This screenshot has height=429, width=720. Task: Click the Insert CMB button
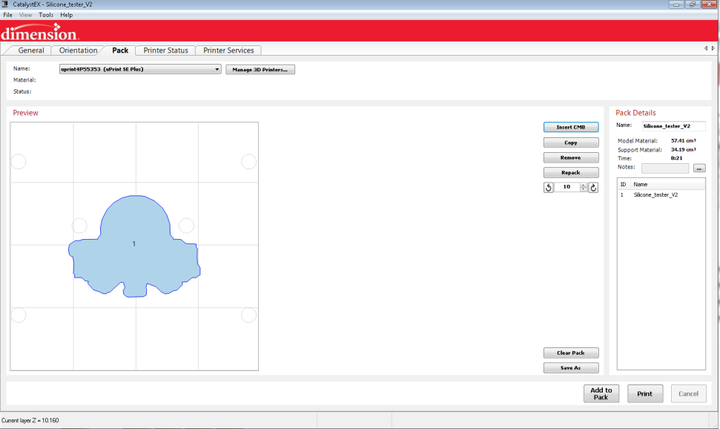tap(571, 127)
